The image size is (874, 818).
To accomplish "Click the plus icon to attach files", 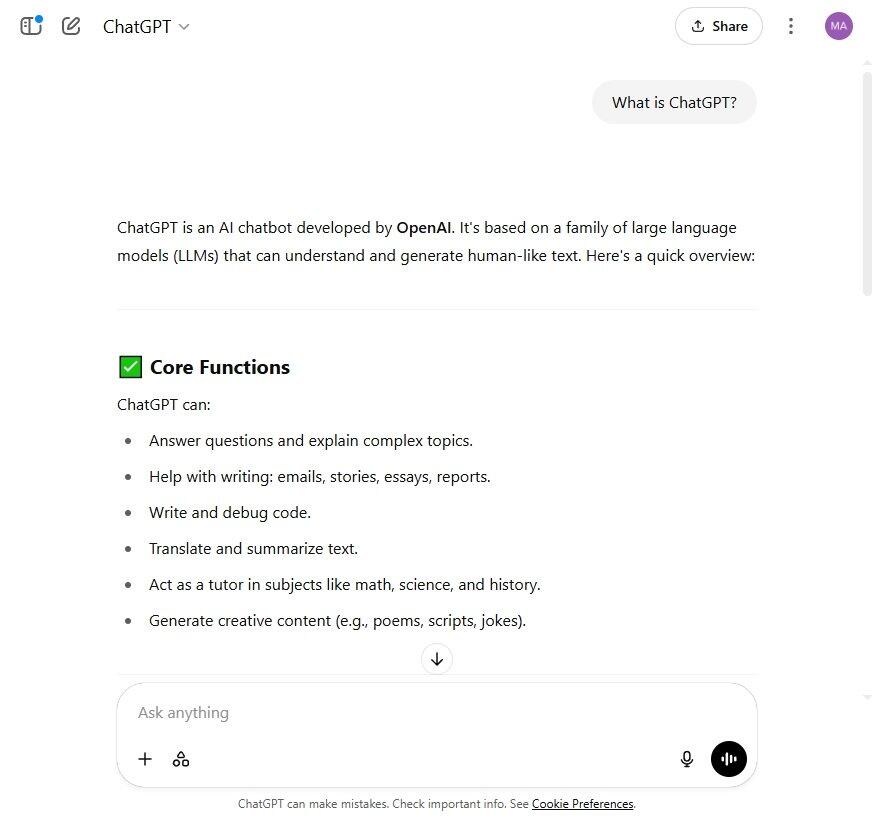I will [145, 759].
